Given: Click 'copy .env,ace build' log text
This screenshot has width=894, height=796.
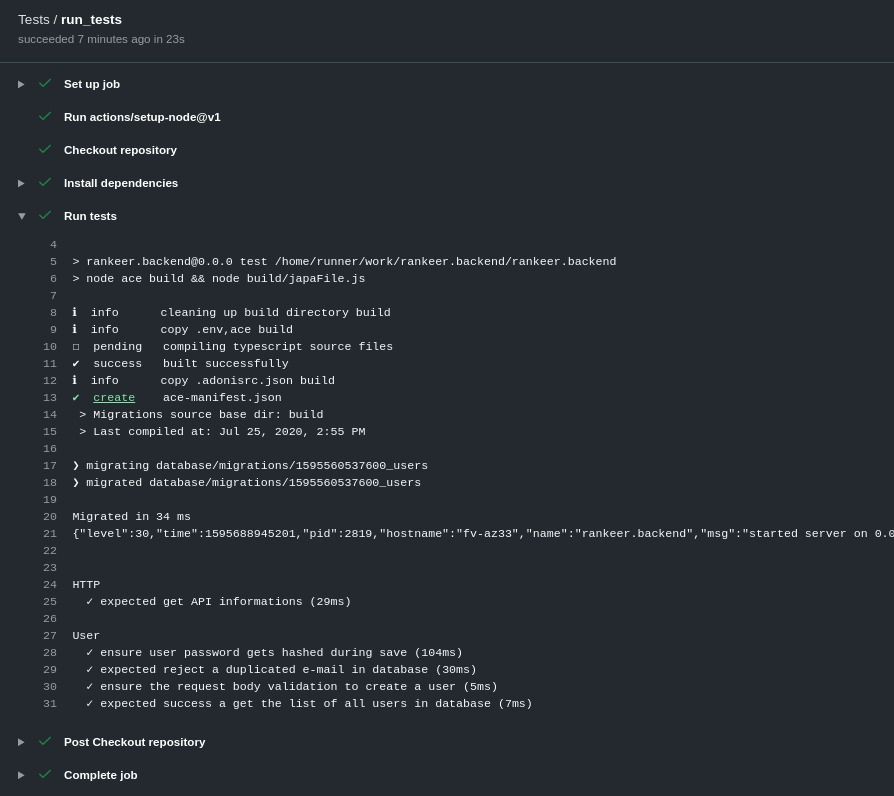Looking at the screenshot, I should (226, 330).
